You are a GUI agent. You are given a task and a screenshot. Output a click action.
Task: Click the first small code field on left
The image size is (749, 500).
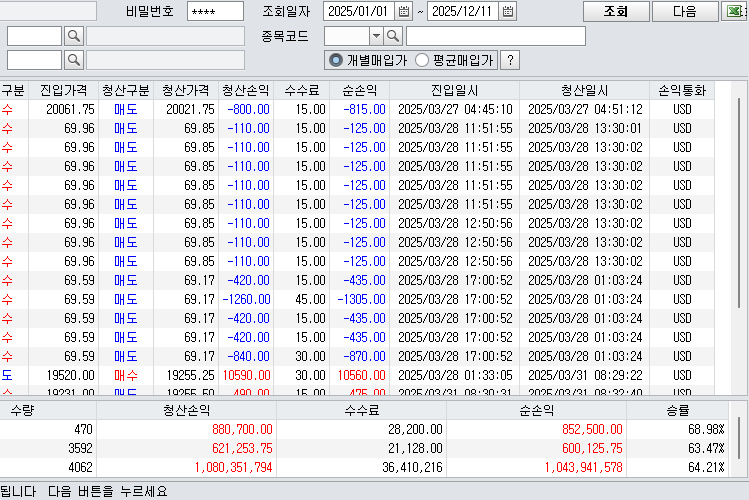pos(34,36)
